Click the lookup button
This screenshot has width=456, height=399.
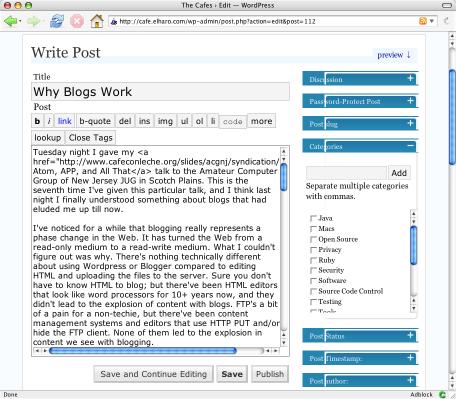click(48, 138)
